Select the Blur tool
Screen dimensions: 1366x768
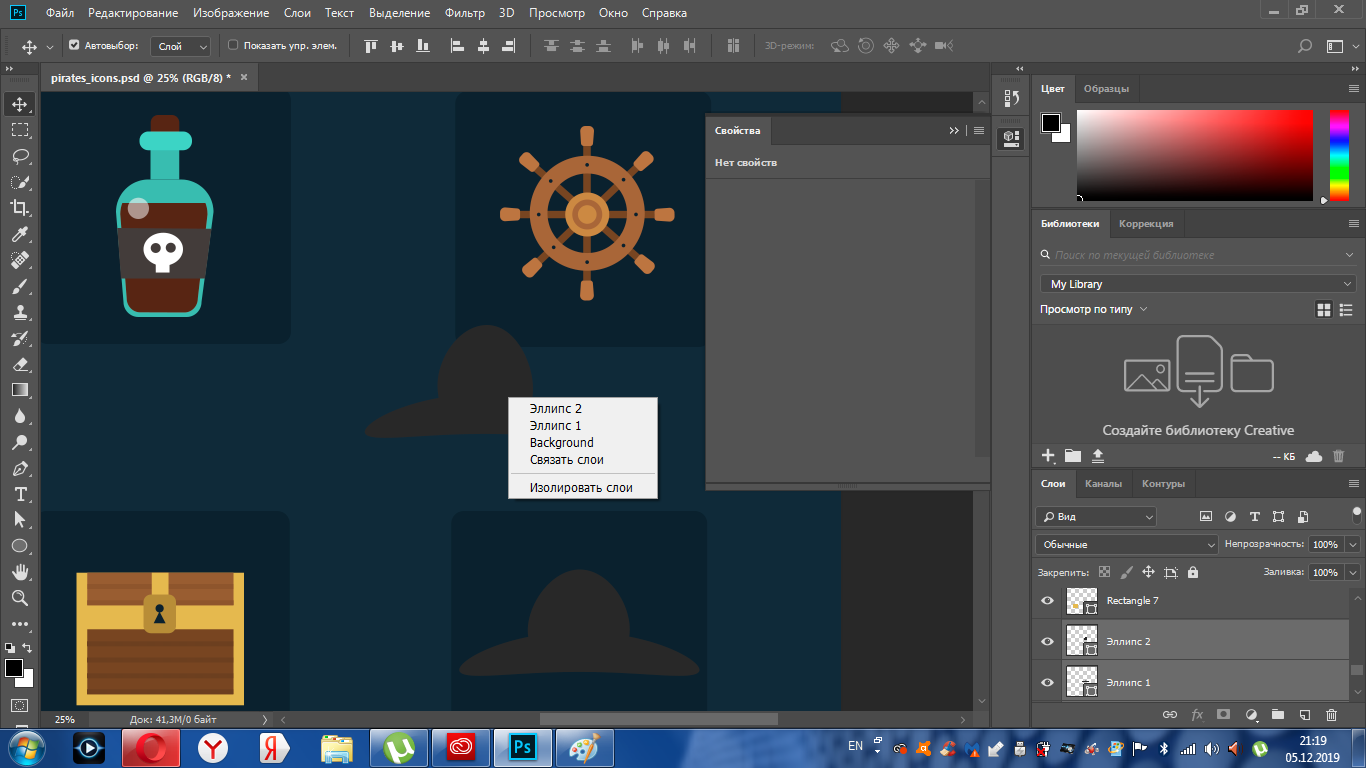[x=20, y=416]
